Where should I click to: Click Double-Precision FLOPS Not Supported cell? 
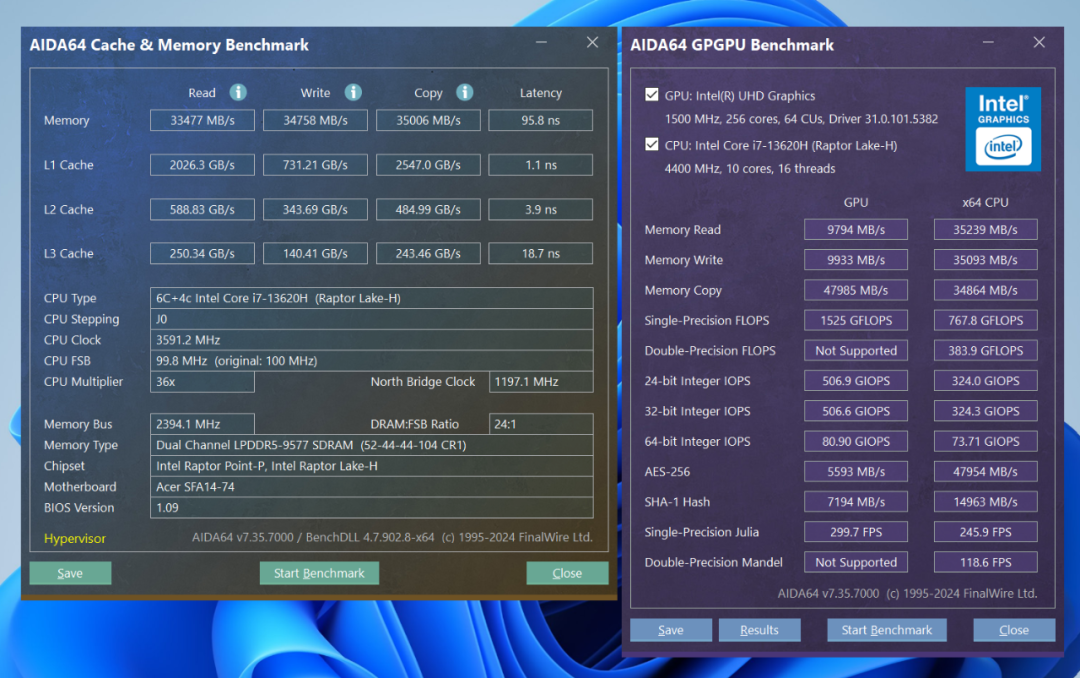point(856,351)
